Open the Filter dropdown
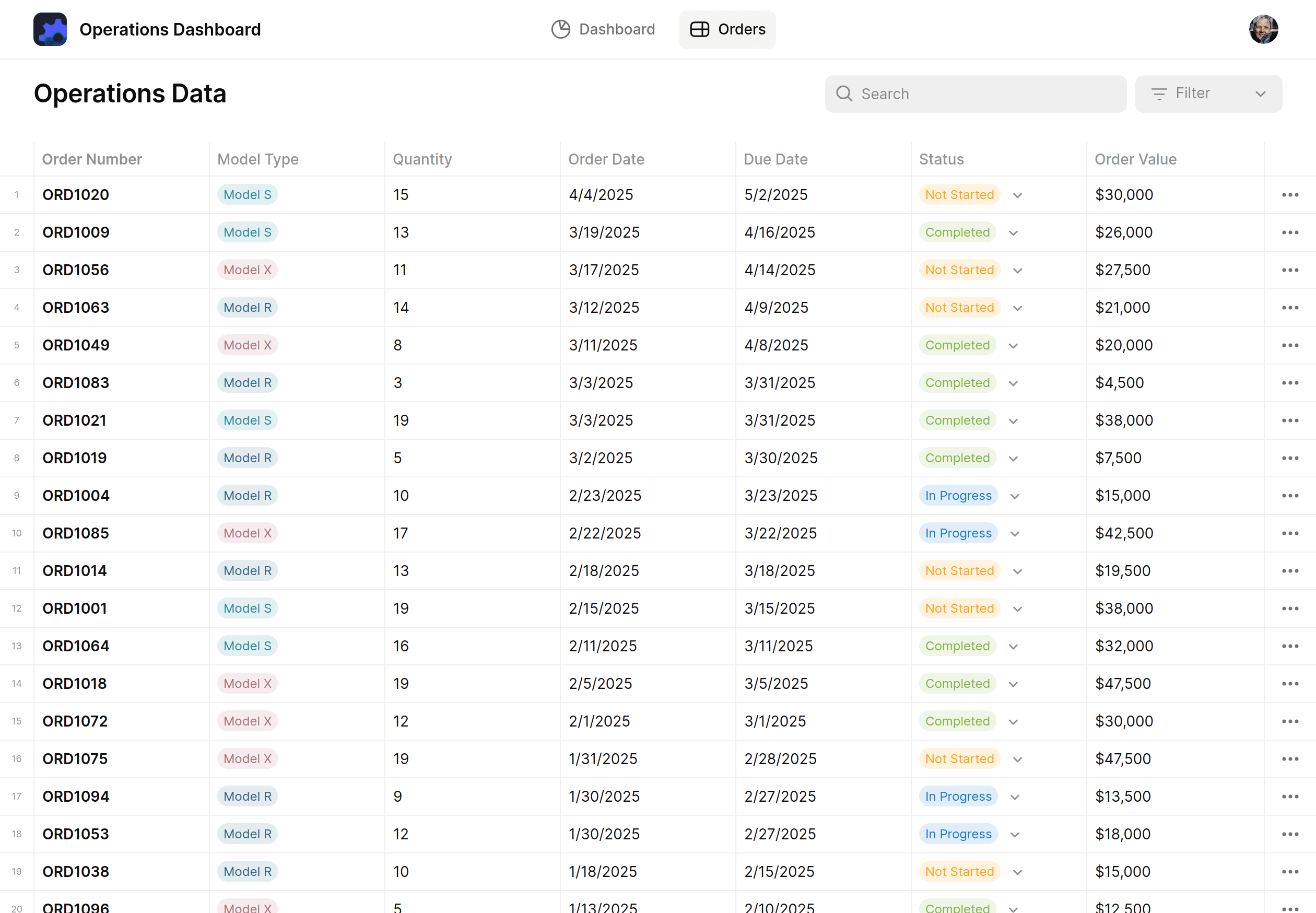The image size is (1316, 913). pyautogui.click(x=1208, y=94)
